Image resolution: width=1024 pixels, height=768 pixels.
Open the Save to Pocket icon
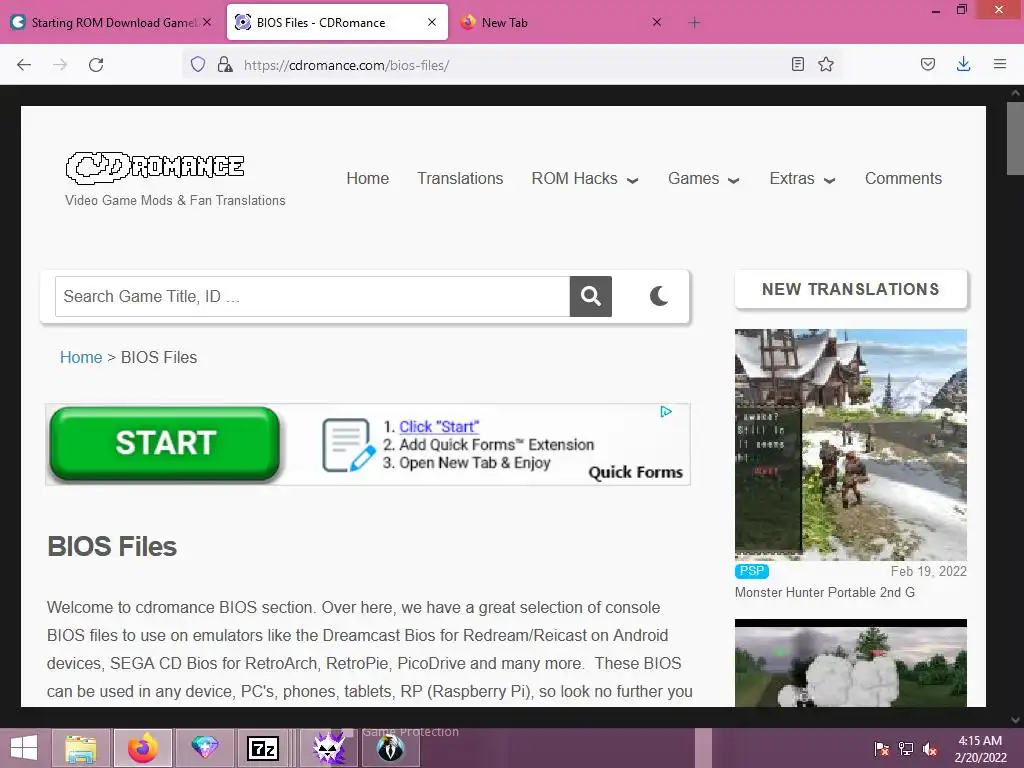coord(927,64)
